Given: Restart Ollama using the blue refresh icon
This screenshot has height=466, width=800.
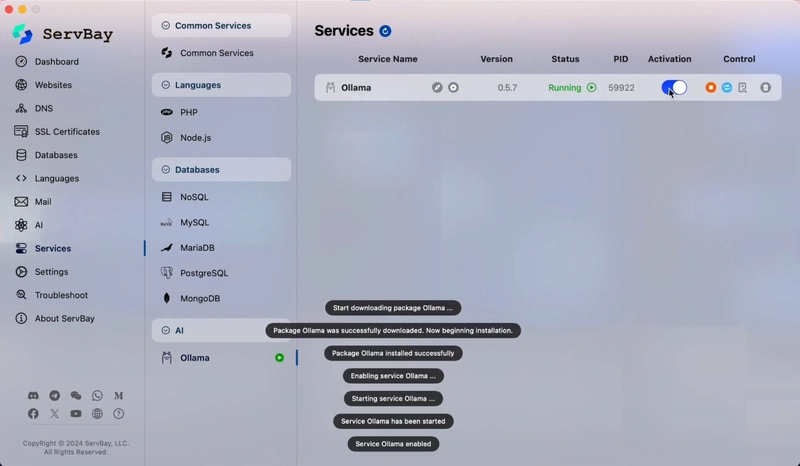Looking at the screenshot, I should pos(727,87).
